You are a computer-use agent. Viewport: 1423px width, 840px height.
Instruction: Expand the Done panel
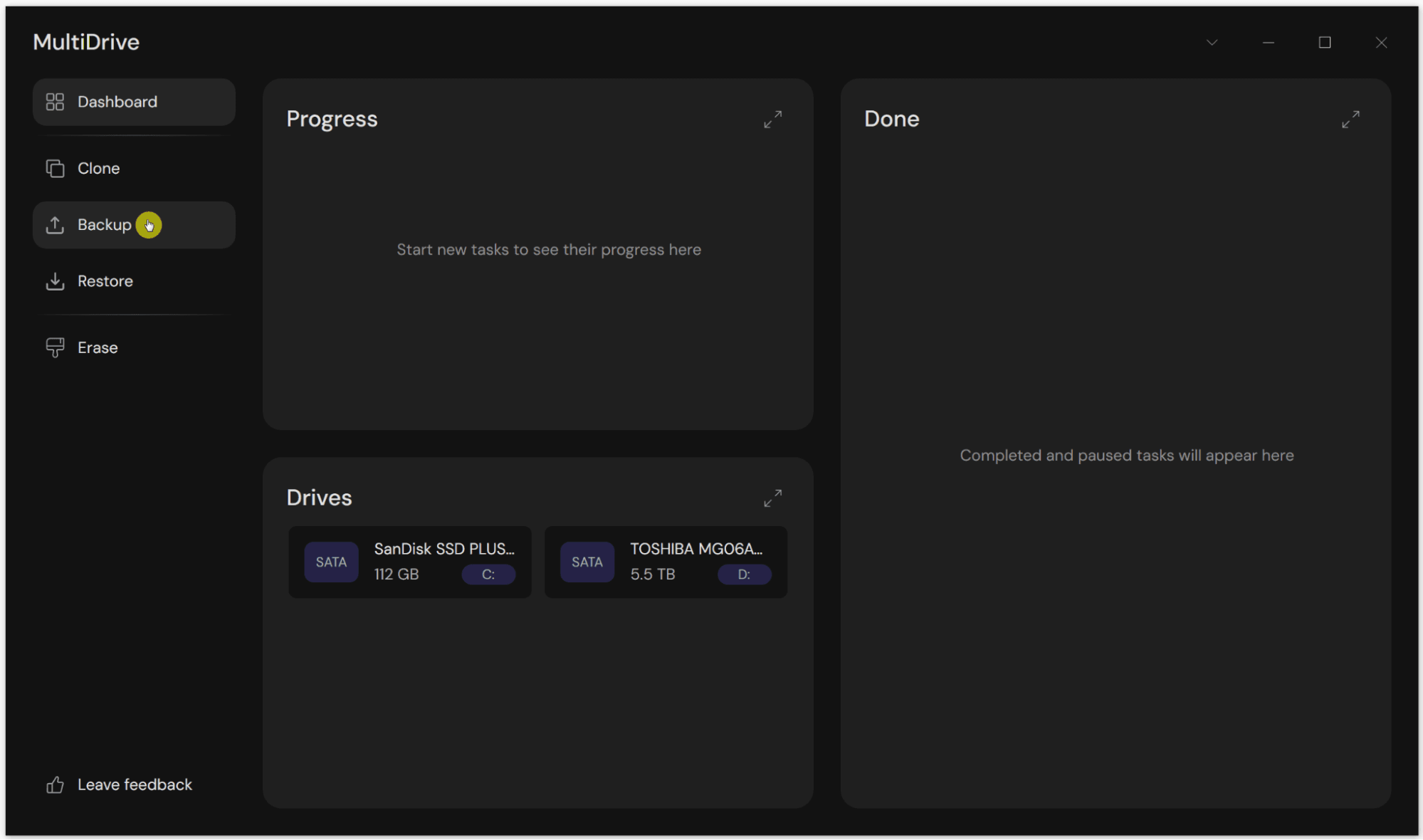pos(1350,119)
